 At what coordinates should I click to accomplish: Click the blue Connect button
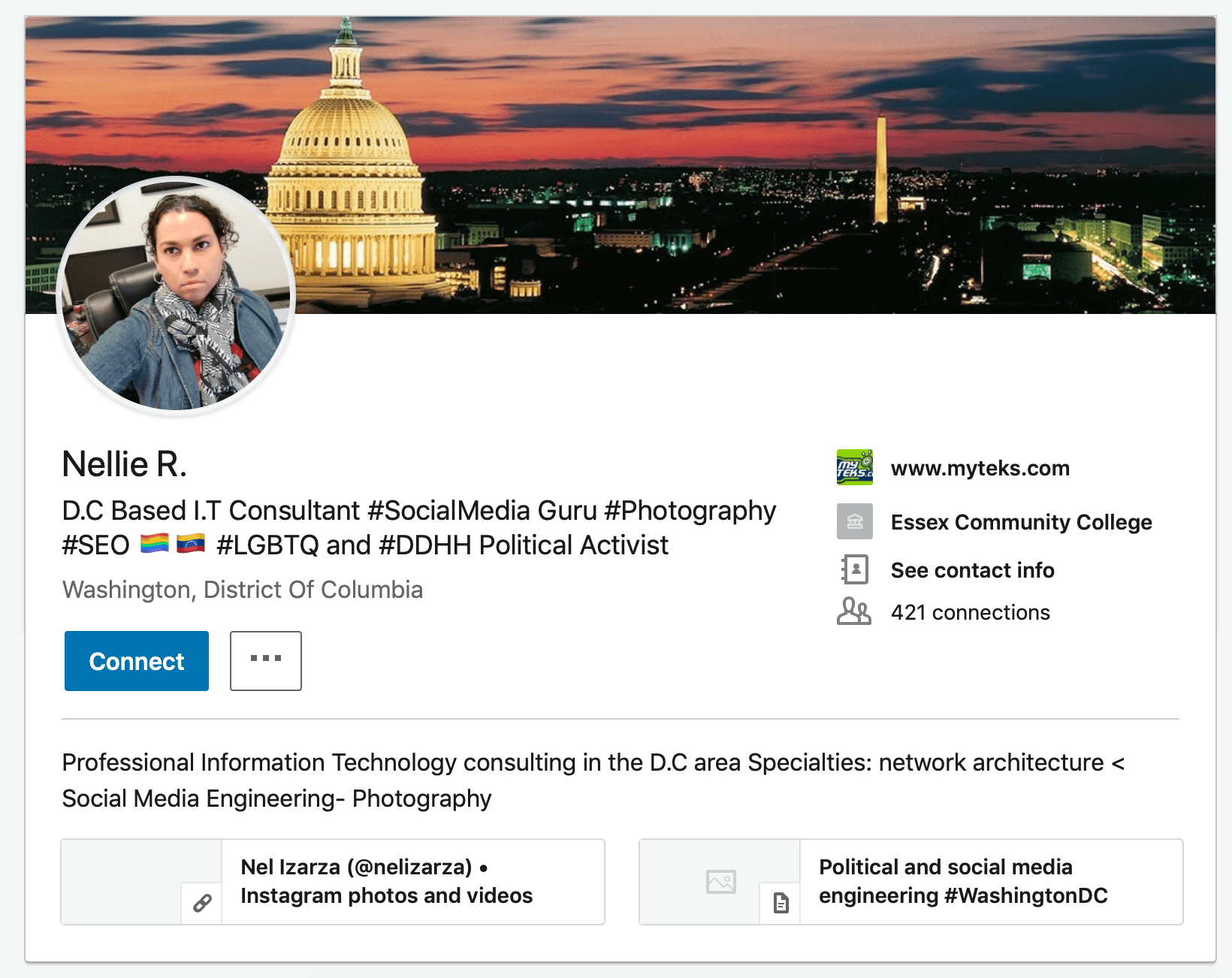click(137, 661)
